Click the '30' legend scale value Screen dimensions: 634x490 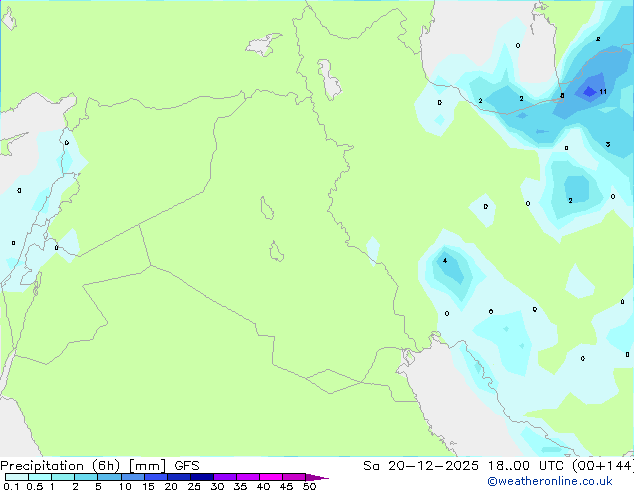coord(217,486)
